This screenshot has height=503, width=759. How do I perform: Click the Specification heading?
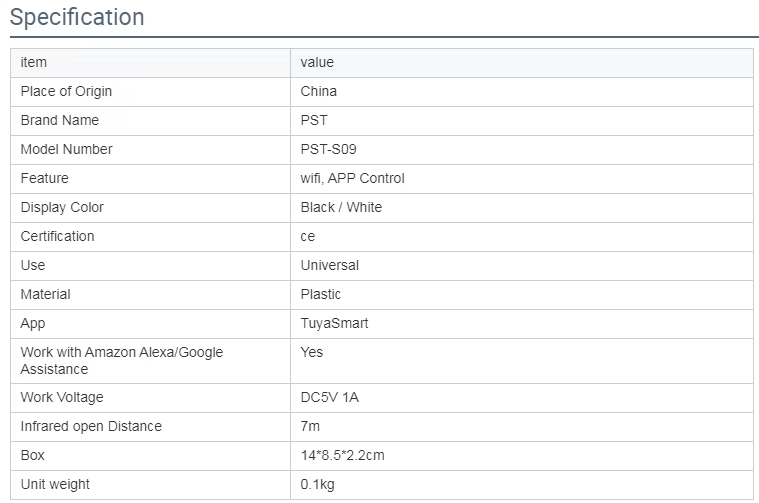point(77,18)
